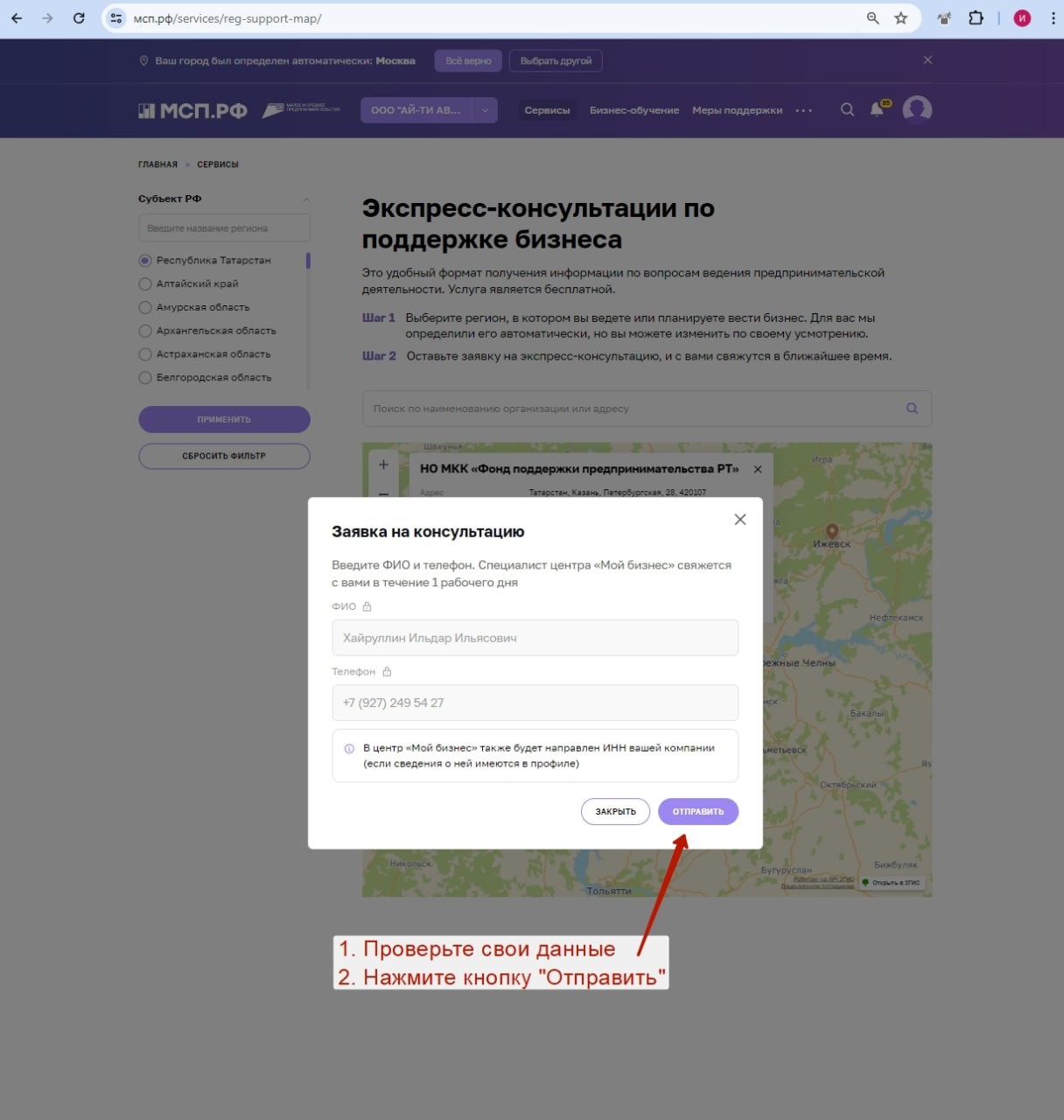
Task: Open the Сервисы menu item
Action: pyautogui.click(x=547, y=110)
